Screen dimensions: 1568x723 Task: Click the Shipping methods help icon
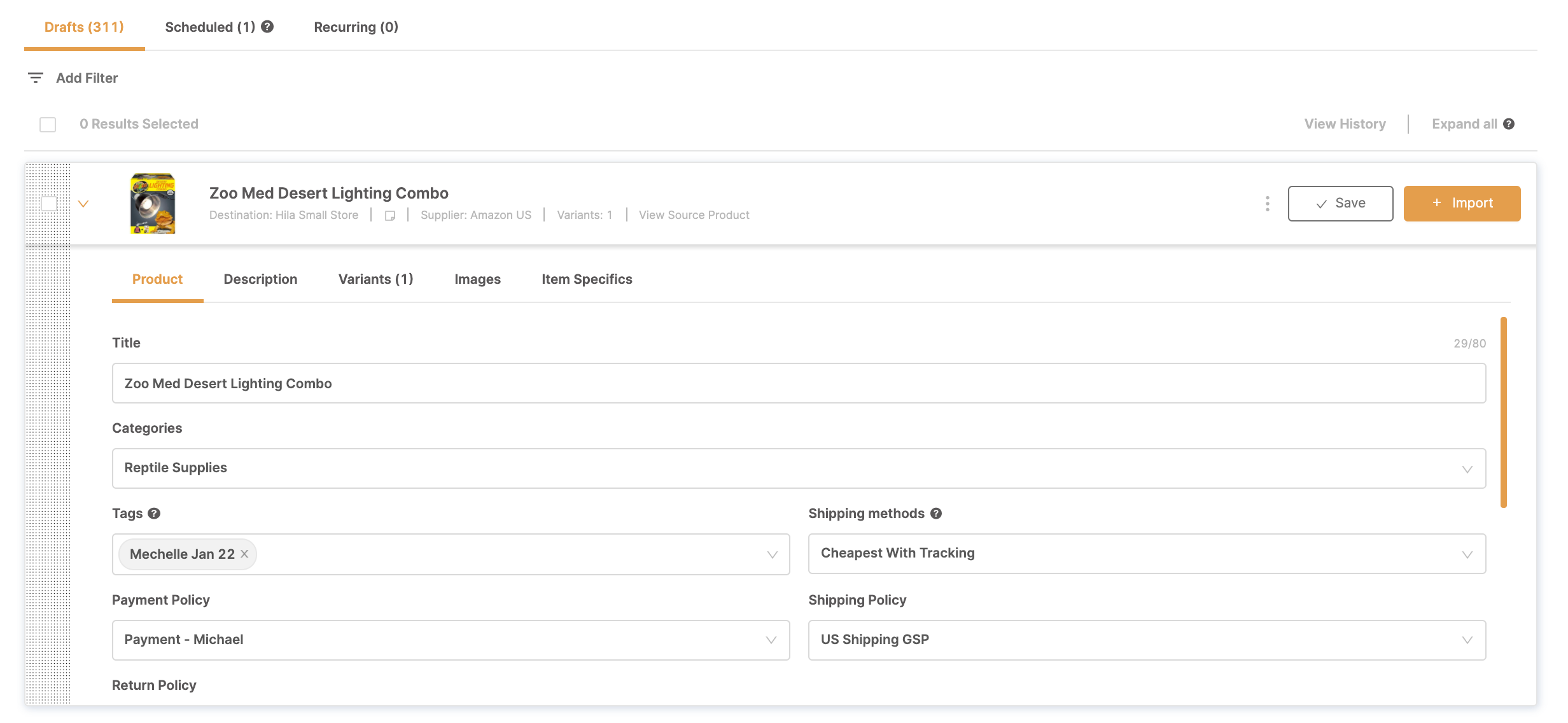tap(936, 514)
